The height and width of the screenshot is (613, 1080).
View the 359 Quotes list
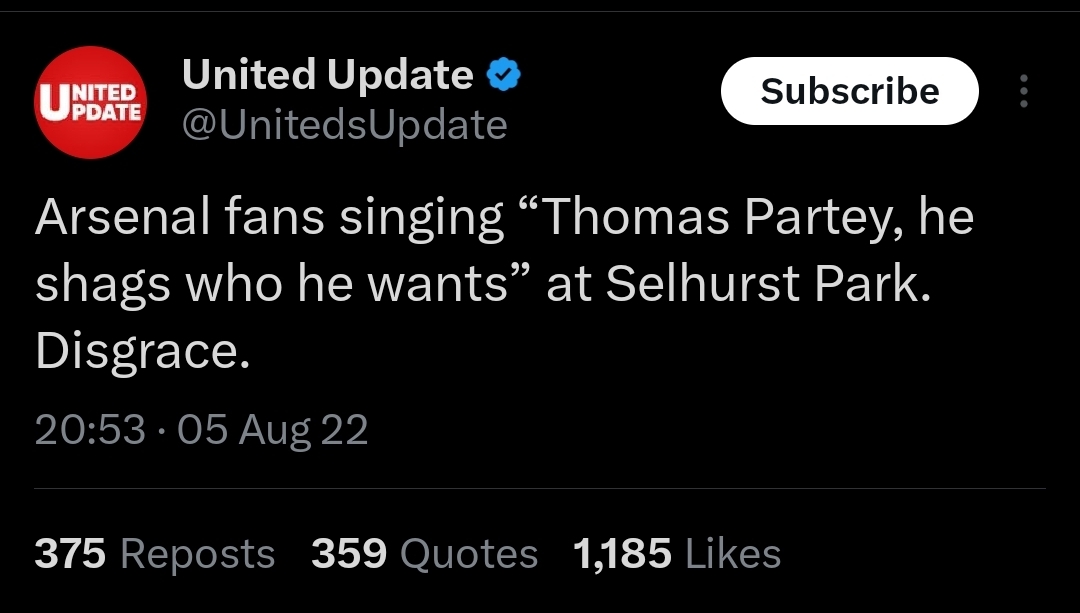[x=424, y=554]
